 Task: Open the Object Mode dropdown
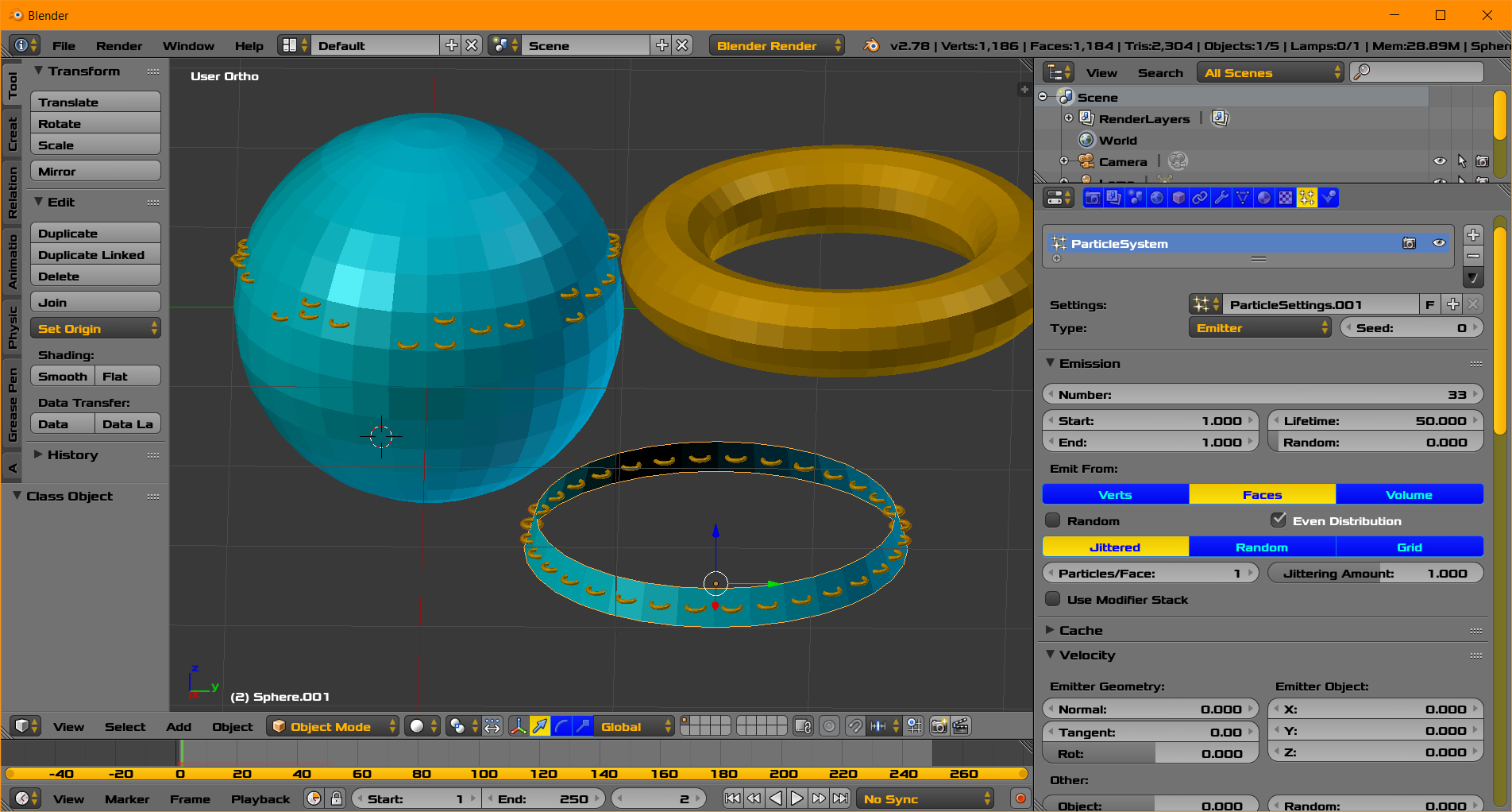332,726
